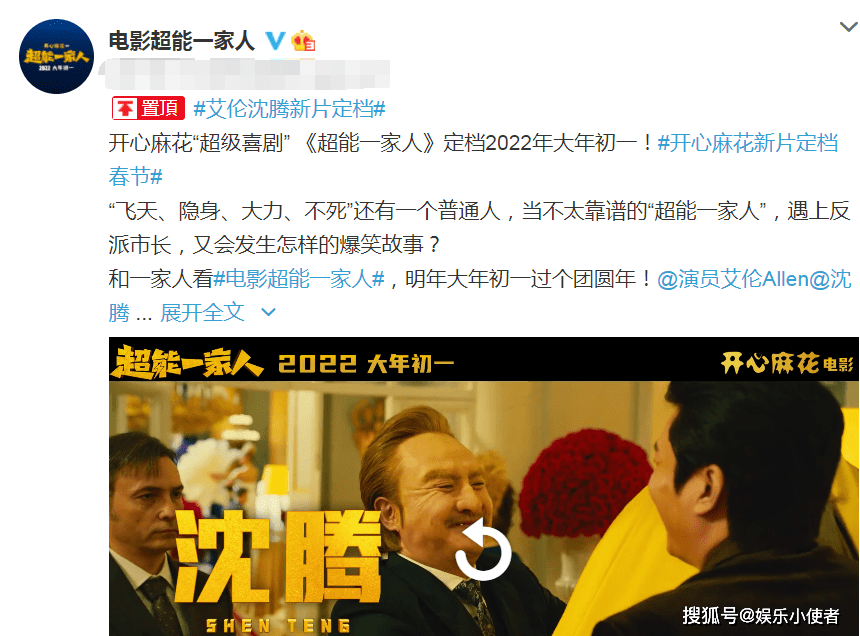The width and height of the screenshot is (860, 636).
Task: Click the 开心麻花电影 logo in video
Action: click(x=788, y=363)
